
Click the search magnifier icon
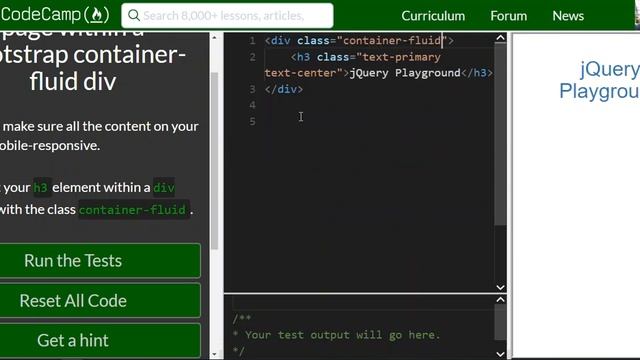[133, 16]
